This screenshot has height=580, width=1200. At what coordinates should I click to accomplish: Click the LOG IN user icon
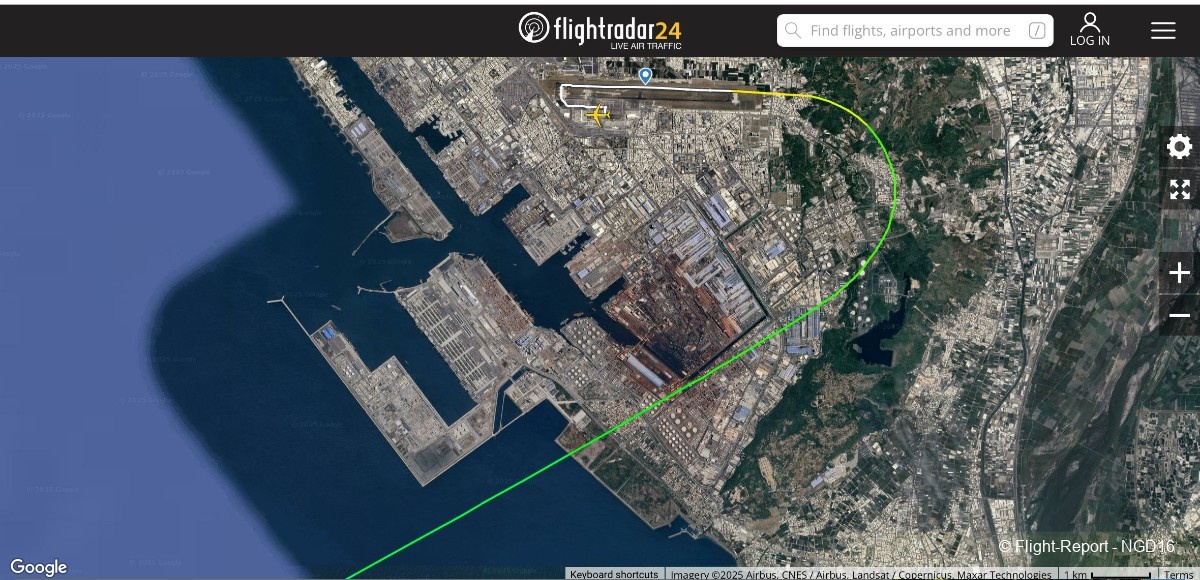click(x=1090, y=30)
